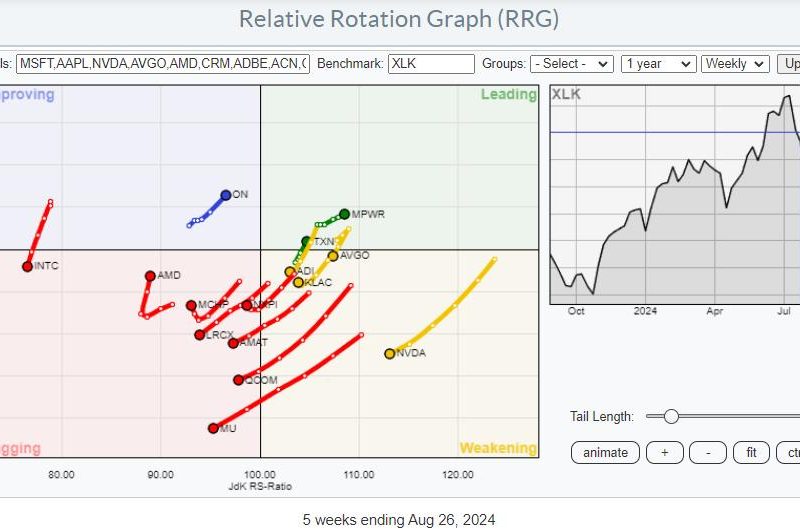This screenshot has height=529, width=800.
Task: Click the fit button
Action: tap(751, 452)
